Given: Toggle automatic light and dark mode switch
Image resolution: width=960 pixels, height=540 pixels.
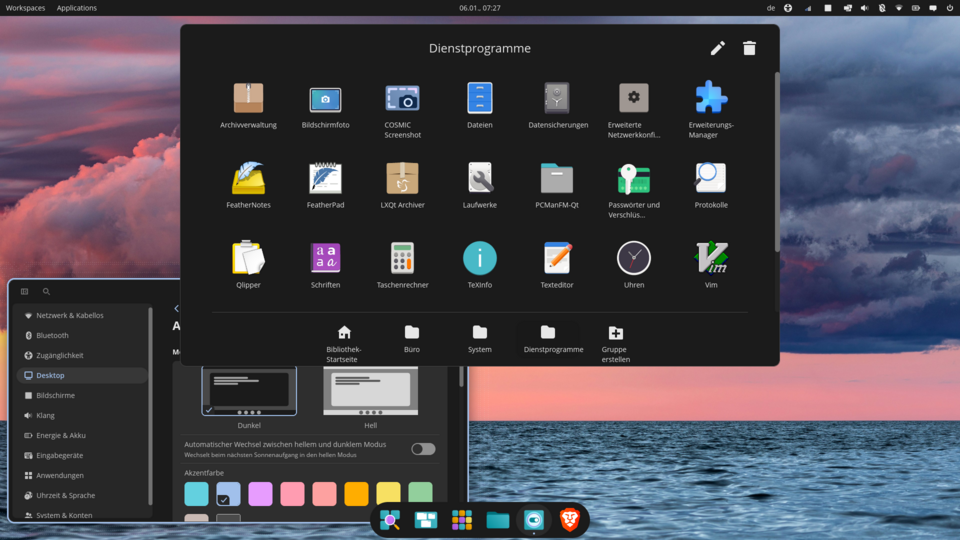Looking at the screenshot, I should pos(423,449).
